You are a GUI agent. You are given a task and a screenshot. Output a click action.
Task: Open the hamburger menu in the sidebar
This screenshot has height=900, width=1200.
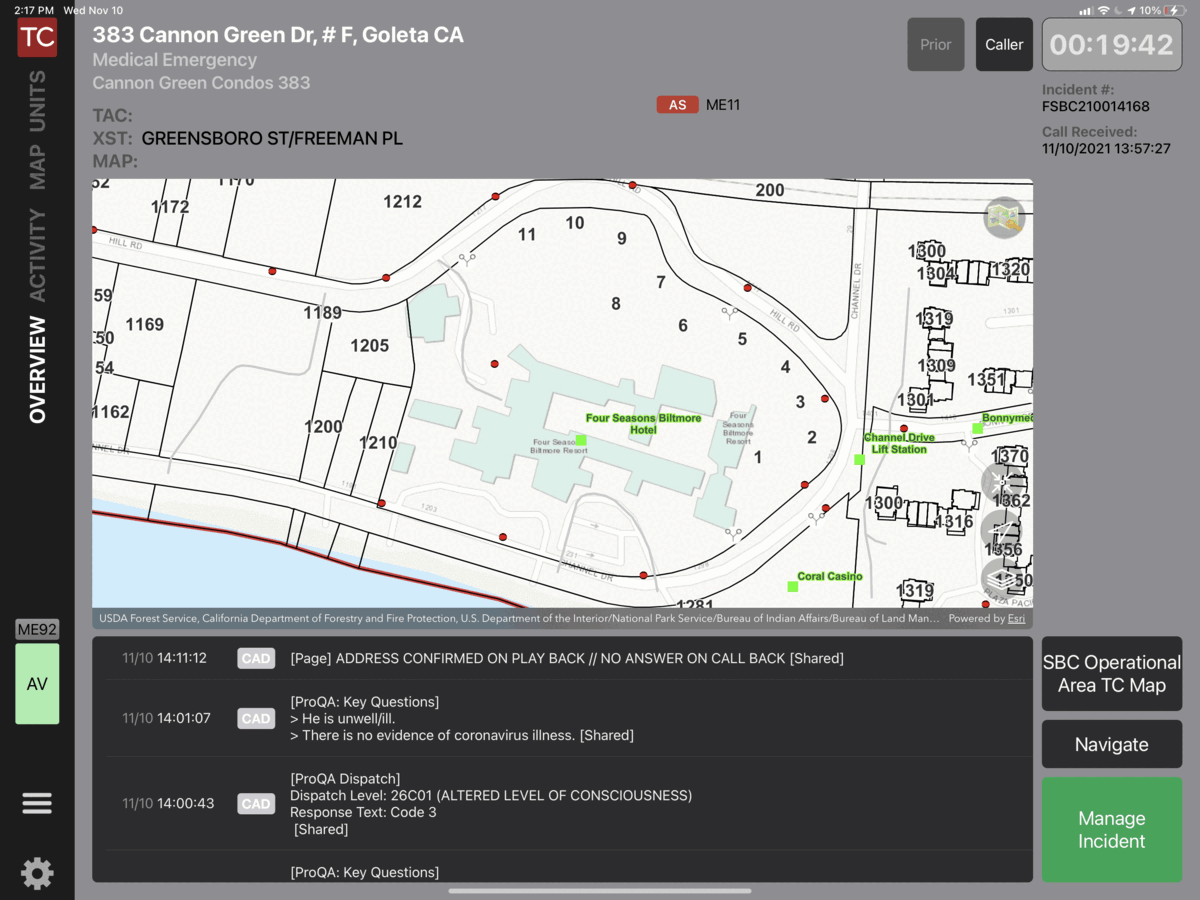37,803
